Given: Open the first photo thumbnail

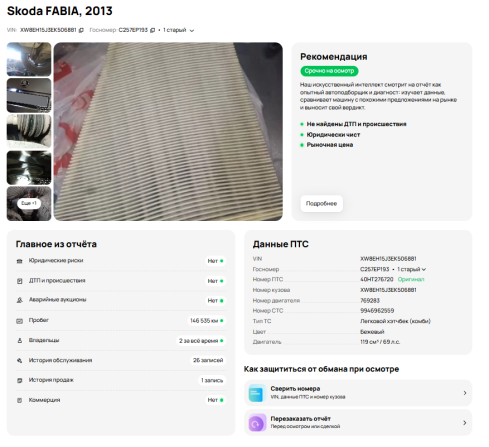Looking at the screenshot, I should [29, 59].
